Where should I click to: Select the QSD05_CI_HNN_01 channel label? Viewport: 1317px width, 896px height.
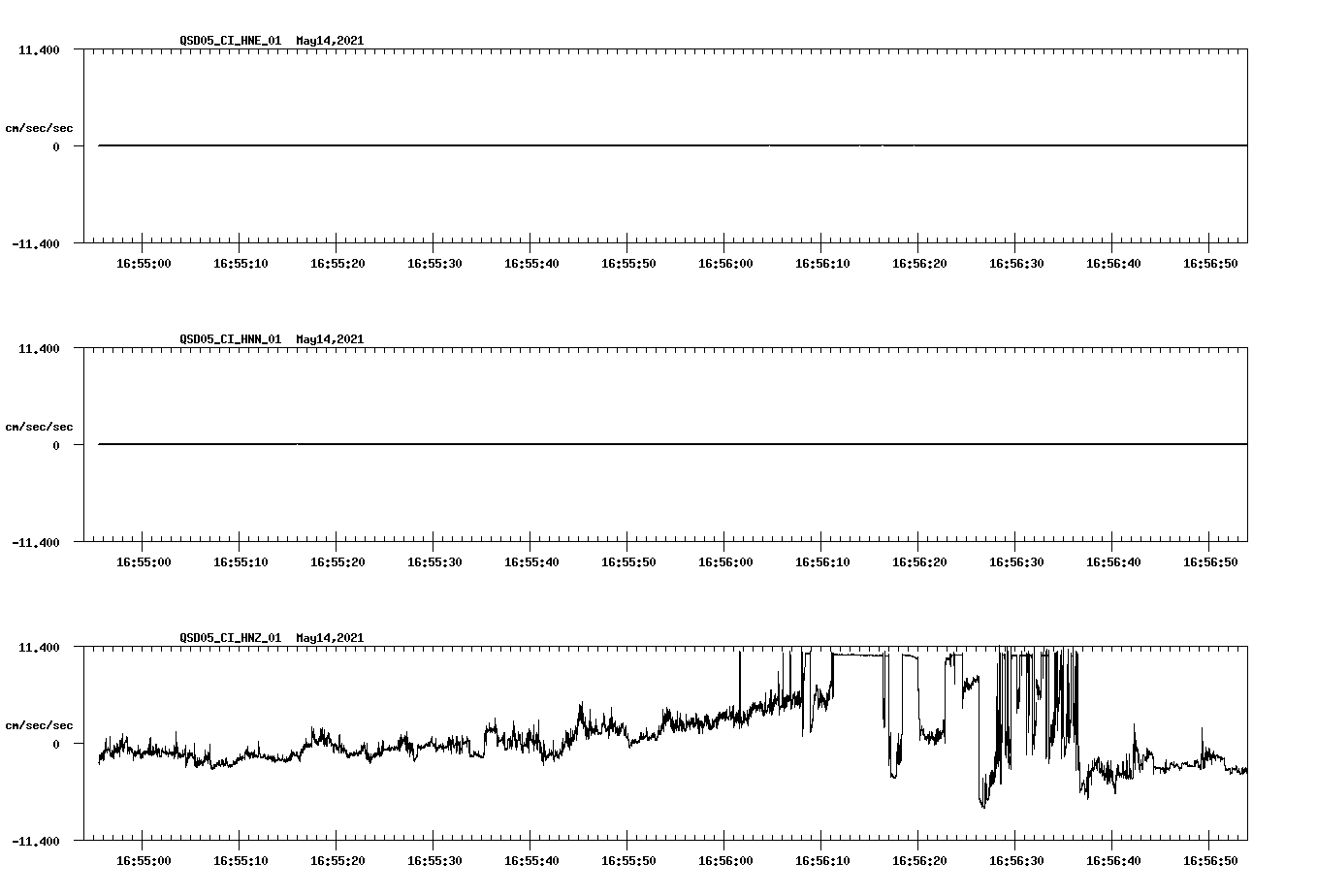coord(232,339)
